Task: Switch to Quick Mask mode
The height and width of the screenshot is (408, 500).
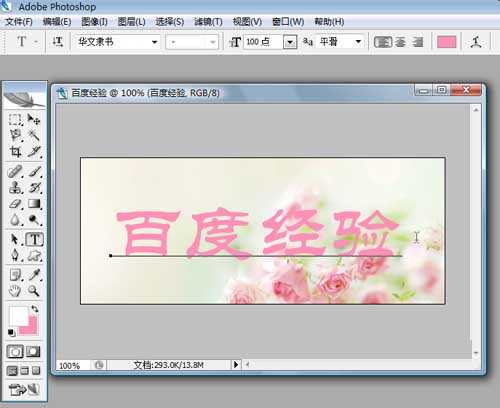Action: 33,351
